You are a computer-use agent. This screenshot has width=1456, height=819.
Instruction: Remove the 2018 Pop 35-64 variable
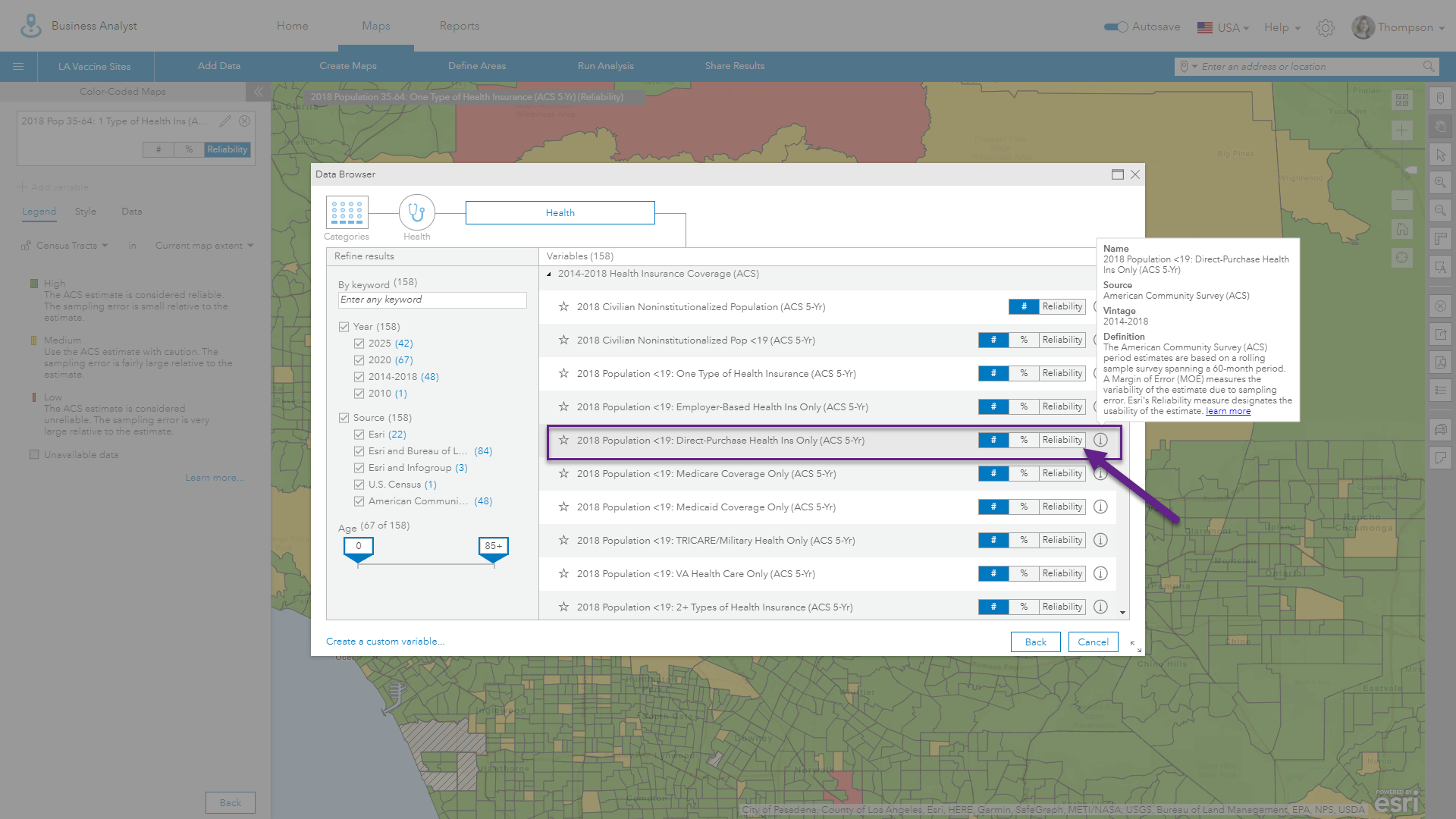click(245, 121)
